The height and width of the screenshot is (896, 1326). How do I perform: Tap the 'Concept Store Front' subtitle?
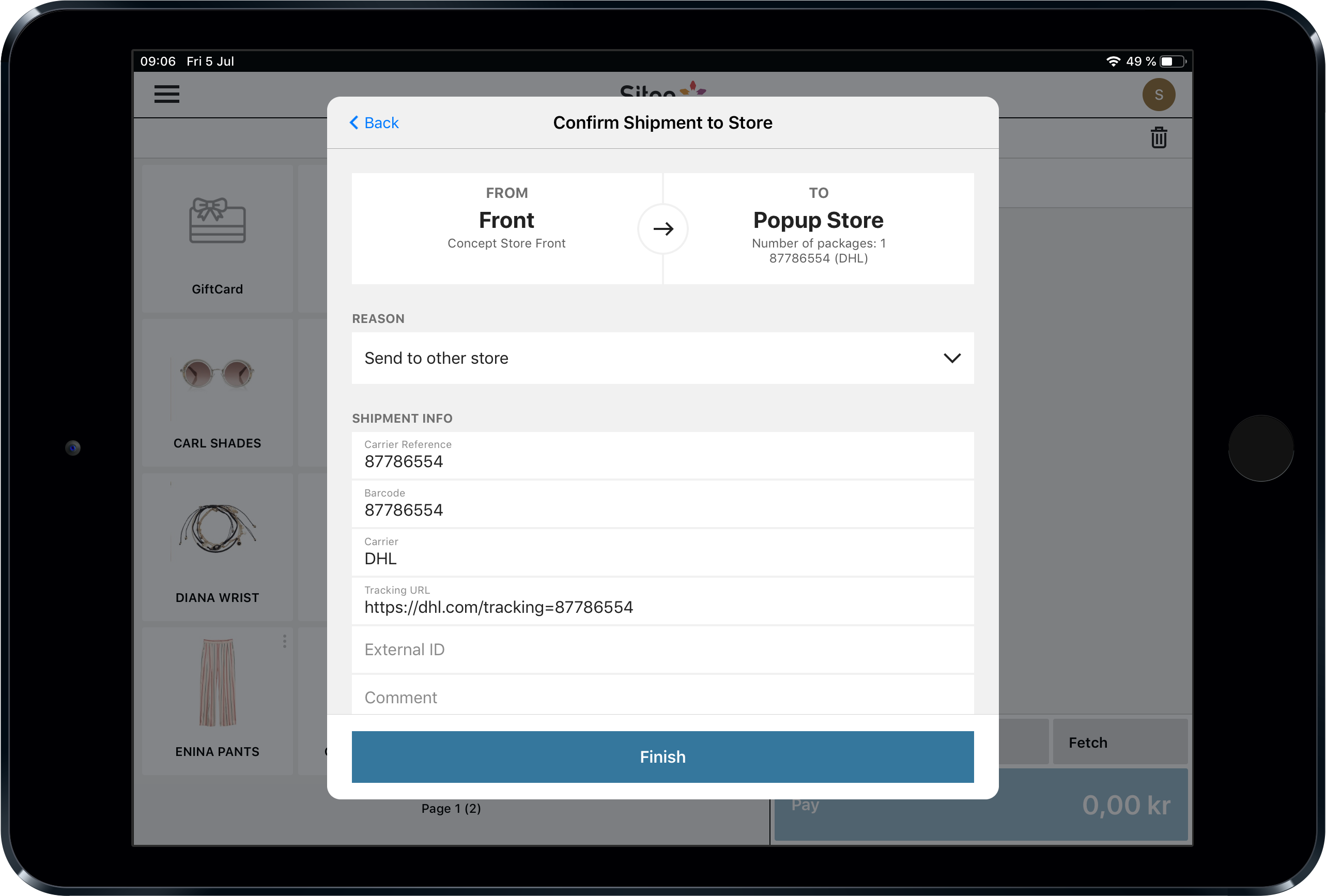506,243
